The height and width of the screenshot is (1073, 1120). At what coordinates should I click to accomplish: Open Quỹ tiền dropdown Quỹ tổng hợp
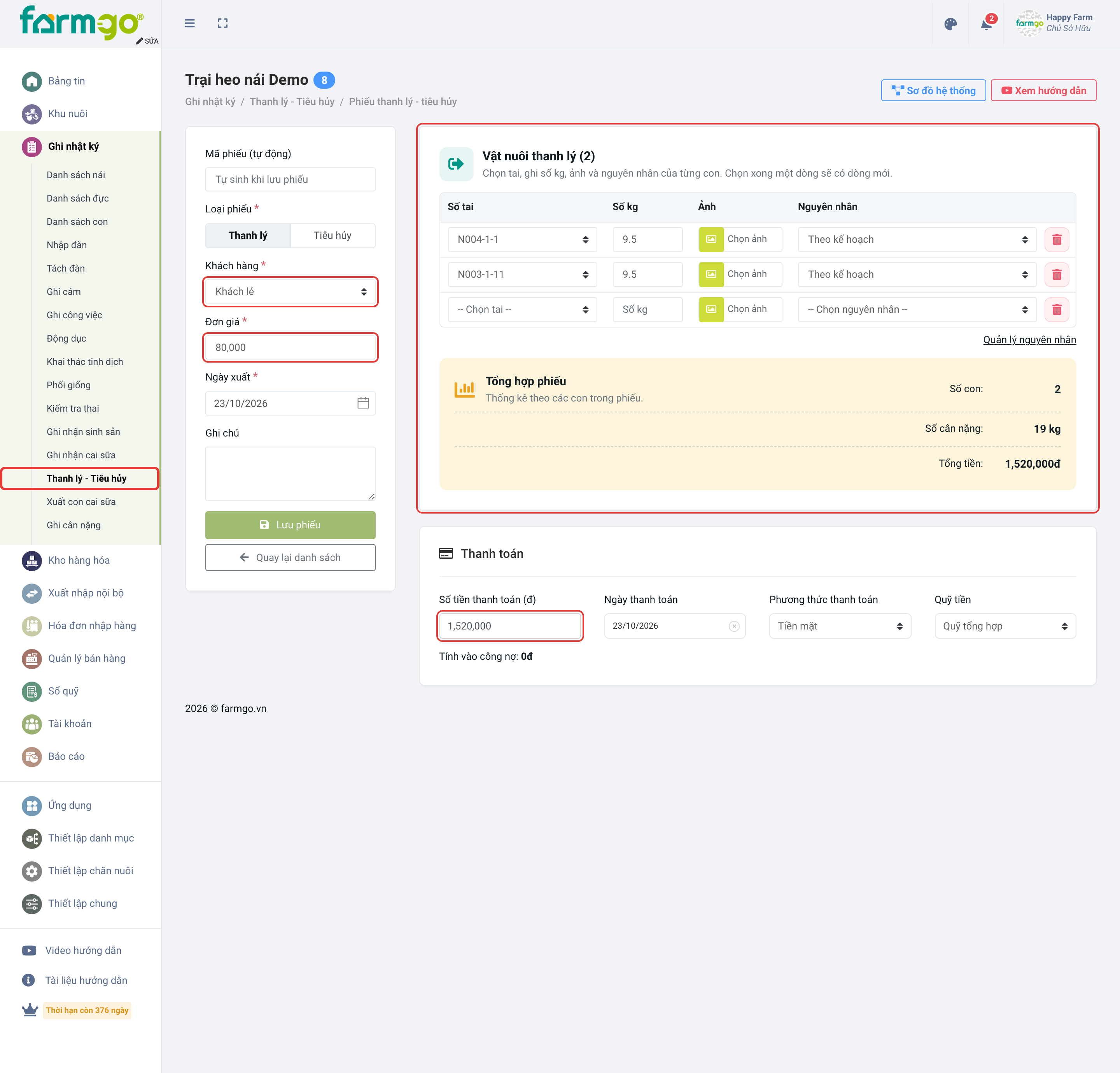(1004, 626)
